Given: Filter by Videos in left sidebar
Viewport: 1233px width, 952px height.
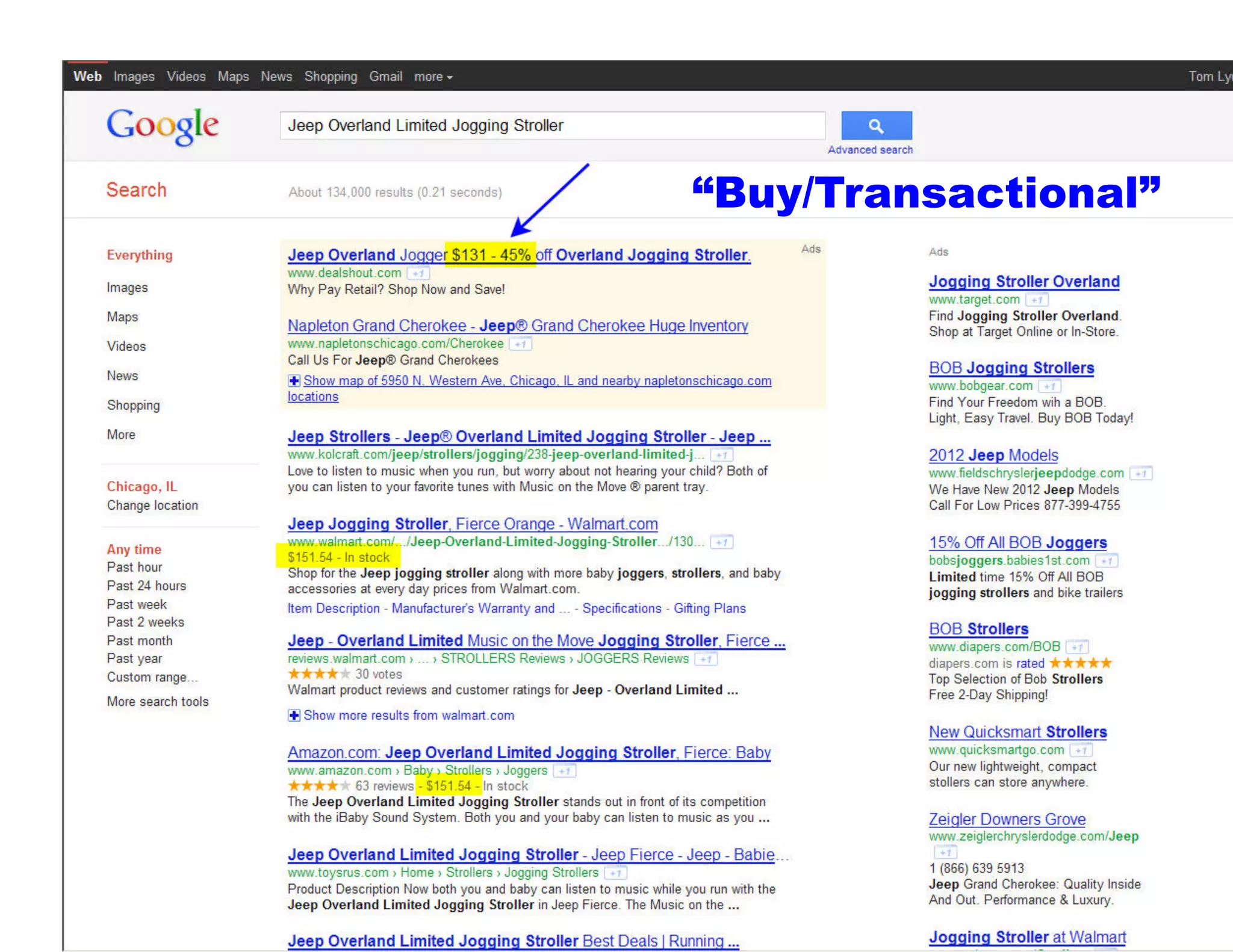Looking at the screenshot, I should tap(126, 346).
